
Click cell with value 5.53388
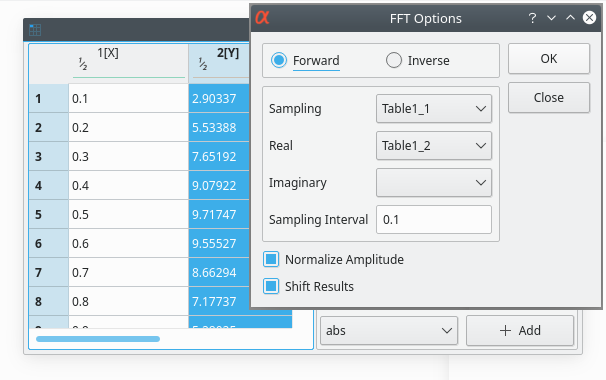(x=219, y=128)
